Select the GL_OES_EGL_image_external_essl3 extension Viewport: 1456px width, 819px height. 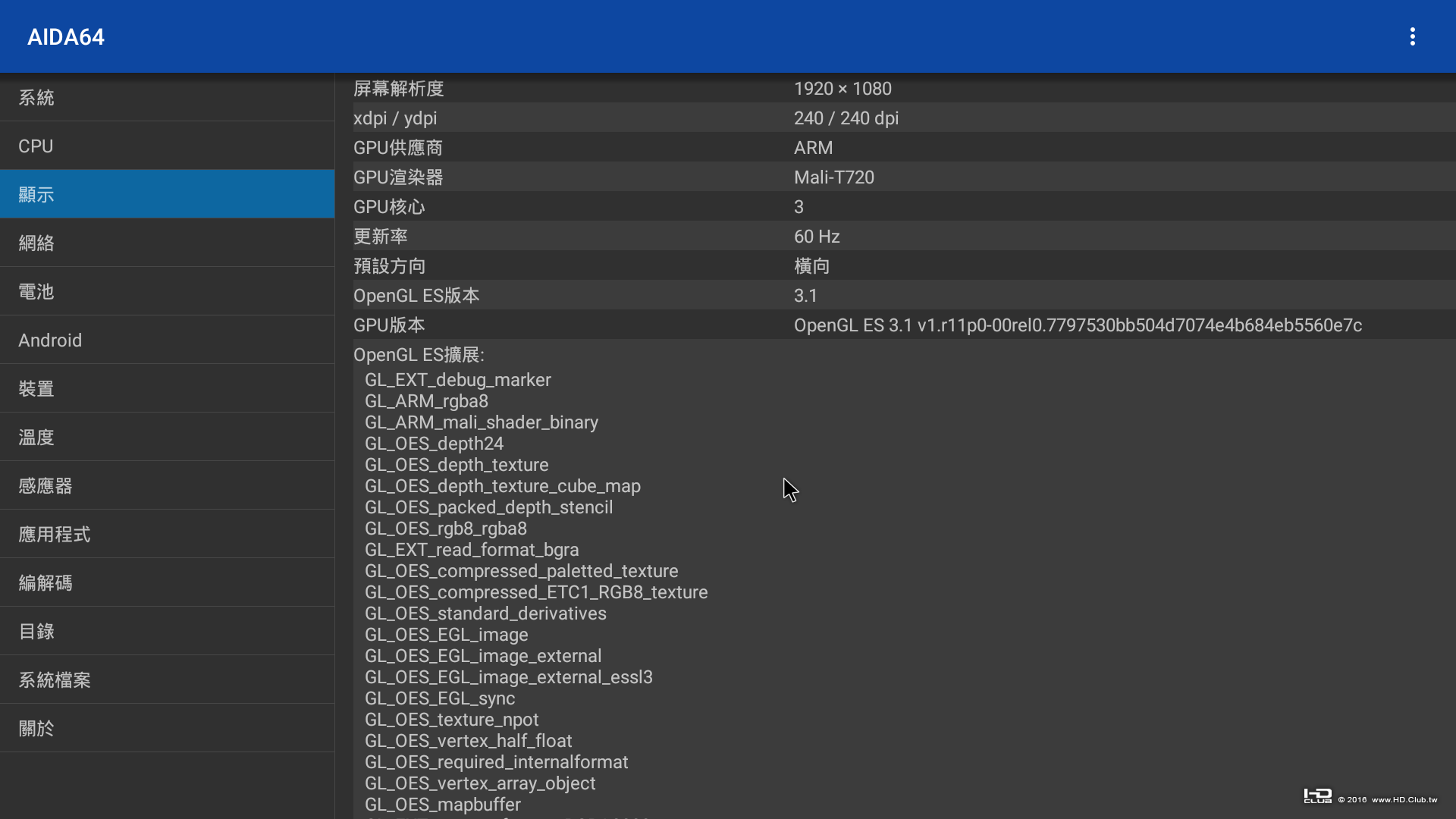[509, 677]
